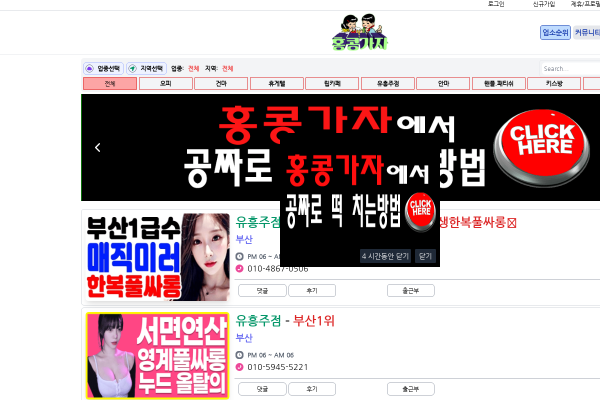
Task: Select the 키스방 category tab
Action: 554,83
